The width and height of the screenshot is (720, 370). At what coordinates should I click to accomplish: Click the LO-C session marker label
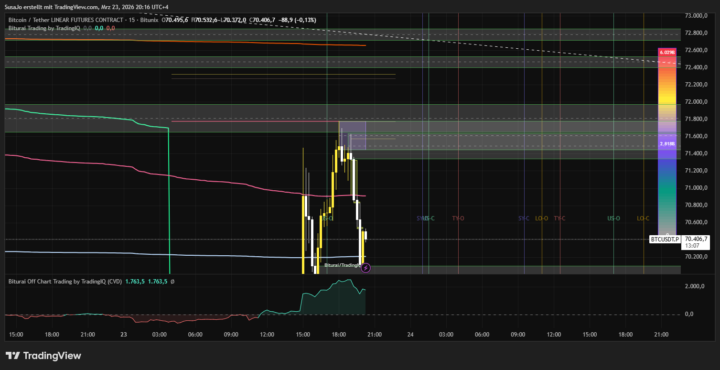point(643,219)
